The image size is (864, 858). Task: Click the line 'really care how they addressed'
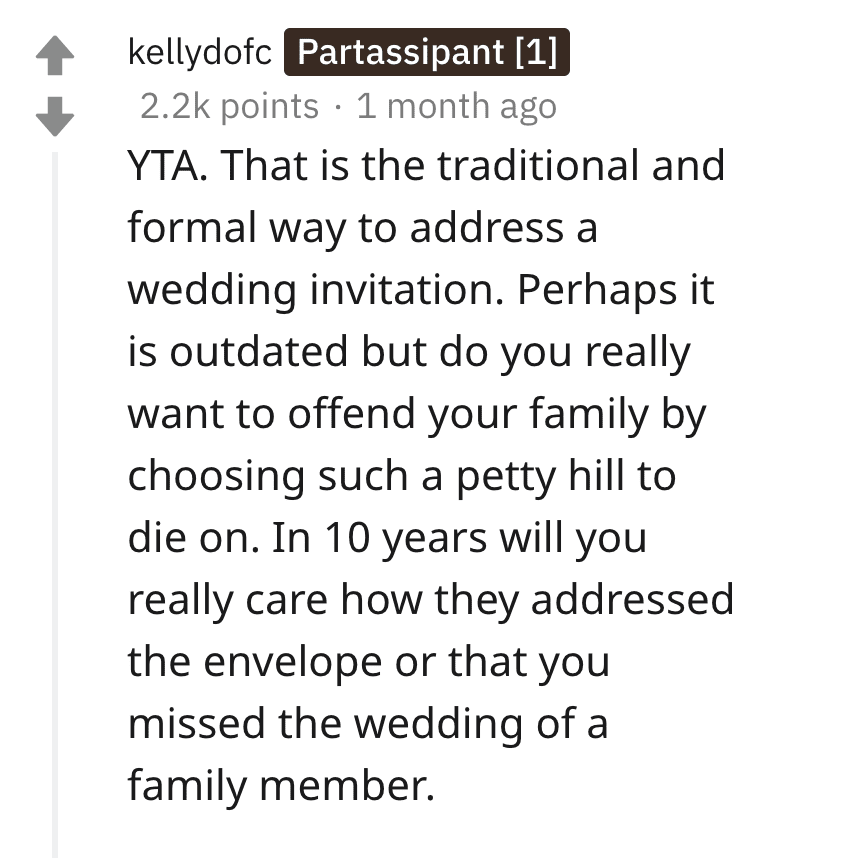tap(431, 600)
